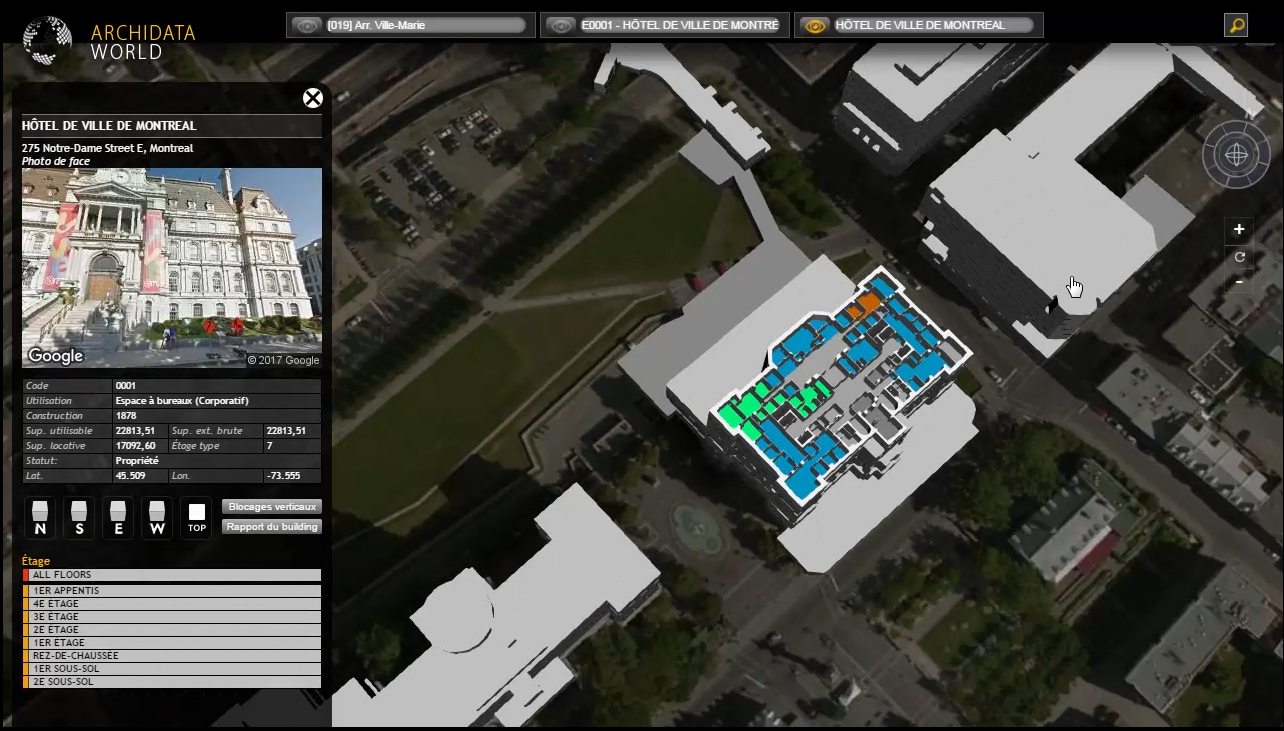Open Rapport du building
The height and width of the screenshot is (731, 1284).
272,527
